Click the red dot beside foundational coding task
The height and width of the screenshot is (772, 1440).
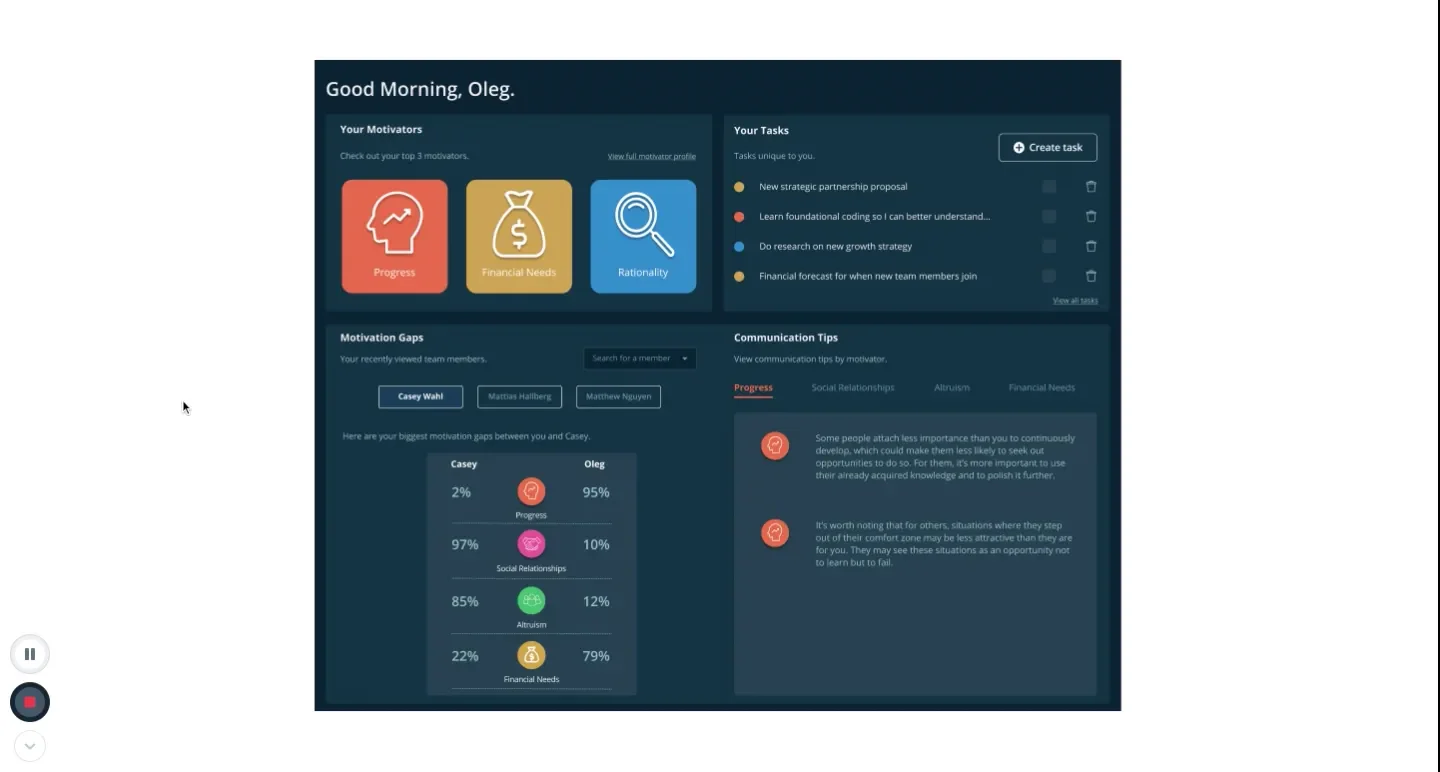coord(739,216)
